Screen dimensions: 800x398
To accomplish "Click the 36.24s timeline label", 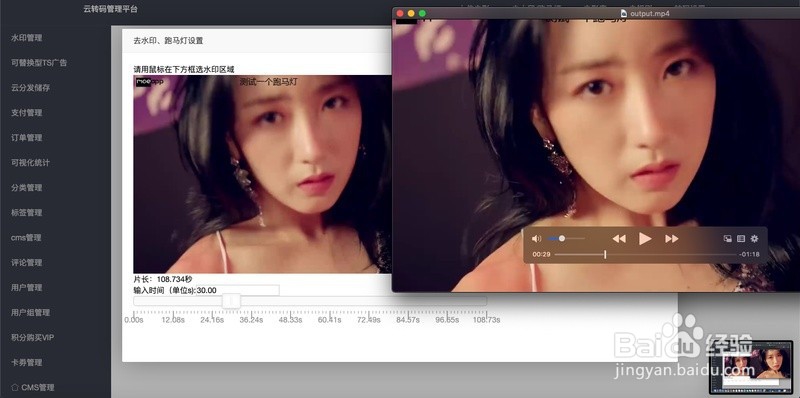I will (251, 320).
